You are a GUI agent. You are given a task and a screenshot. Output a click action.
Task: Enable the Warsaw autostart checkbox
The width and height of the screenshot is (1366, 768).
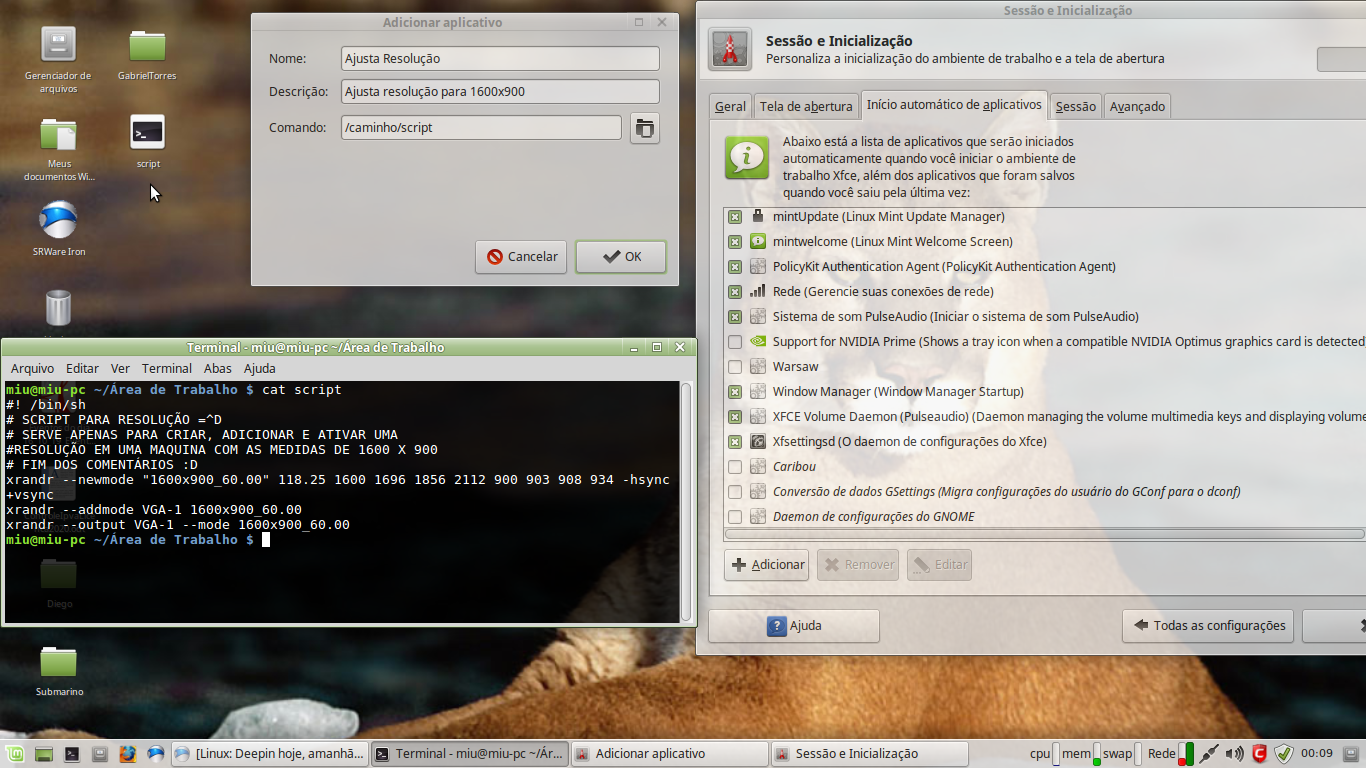735,367
